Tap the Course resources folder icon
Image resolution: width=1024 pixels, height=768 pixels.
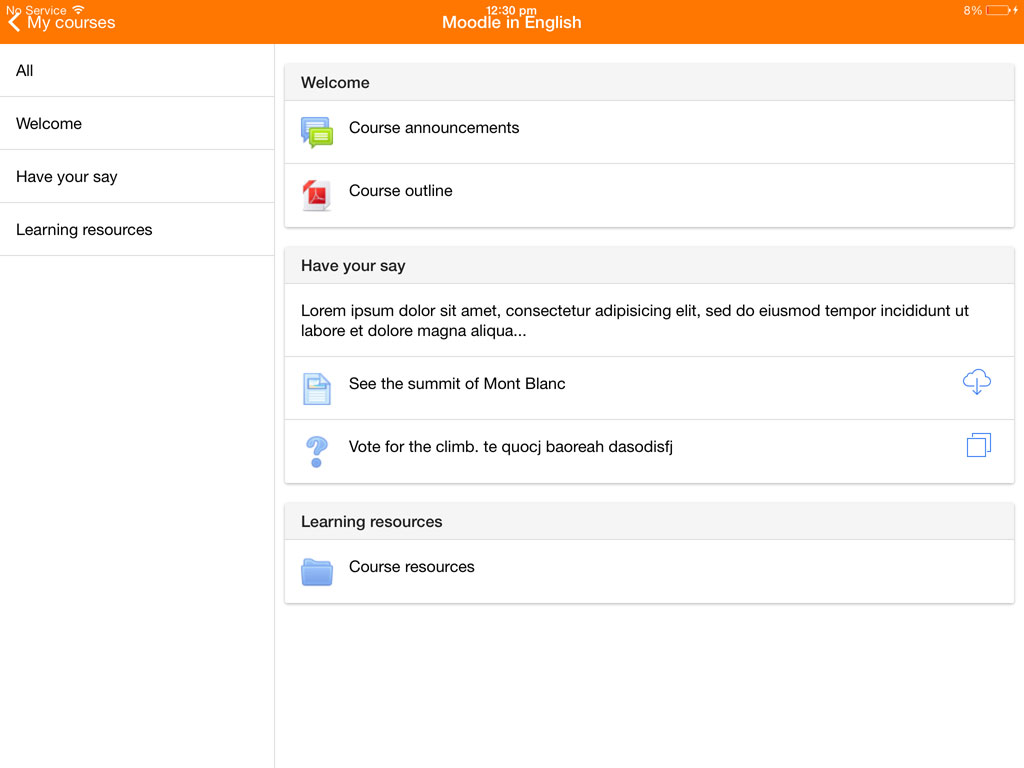tap(317, 572)
